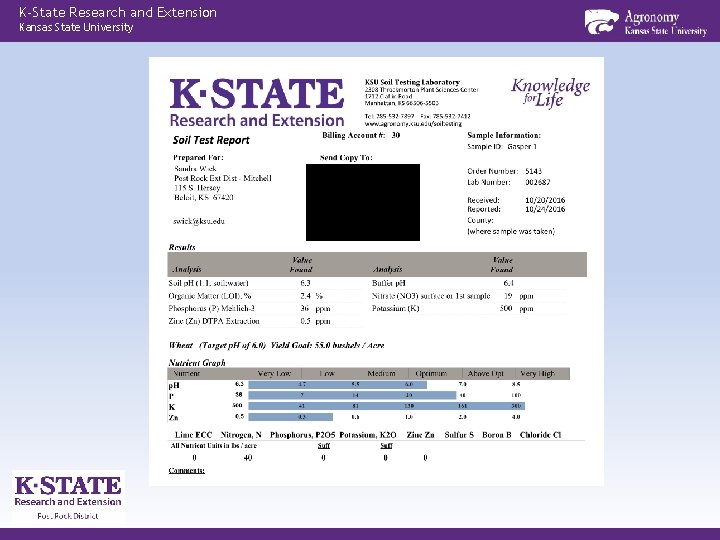This screenshot has height=540, width=720.
Task: Click 'Suff' under Potassium, K2O
Action: (386, 445)
